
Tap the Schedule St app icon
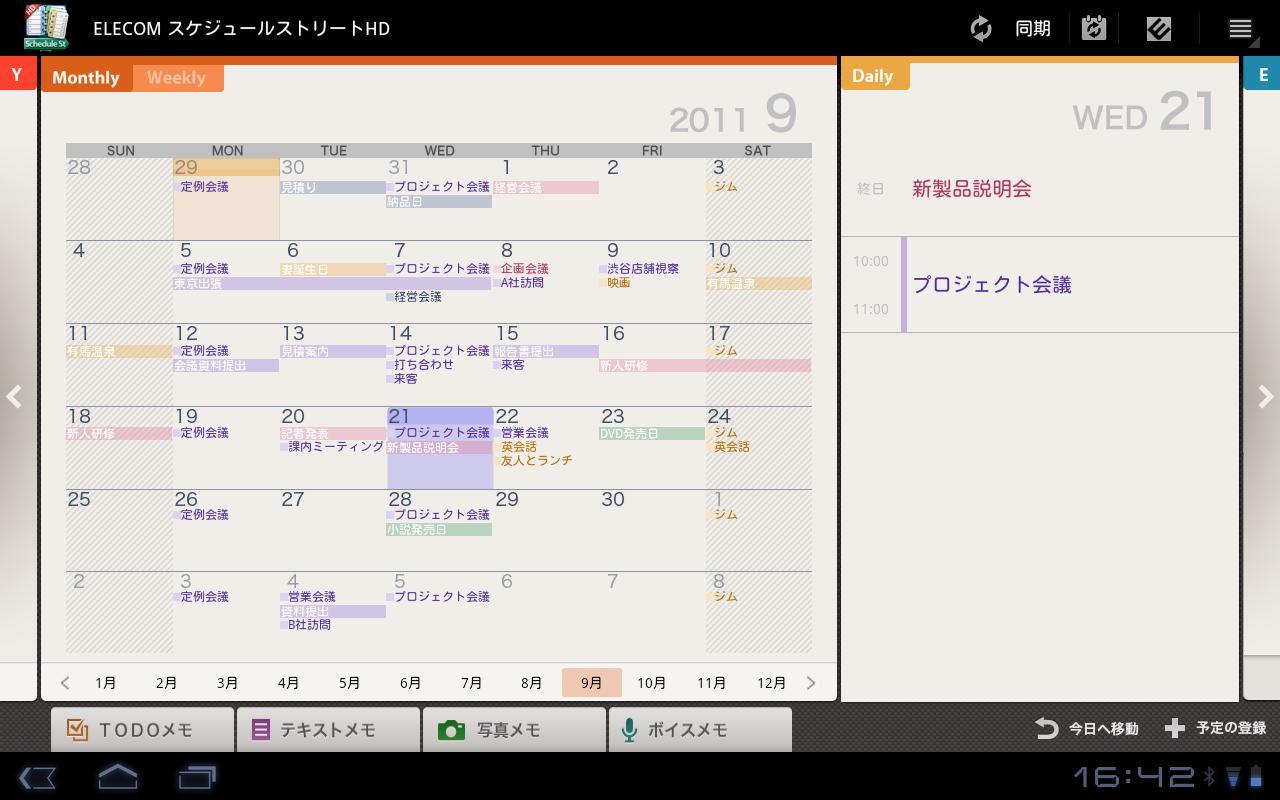[44, 27]
